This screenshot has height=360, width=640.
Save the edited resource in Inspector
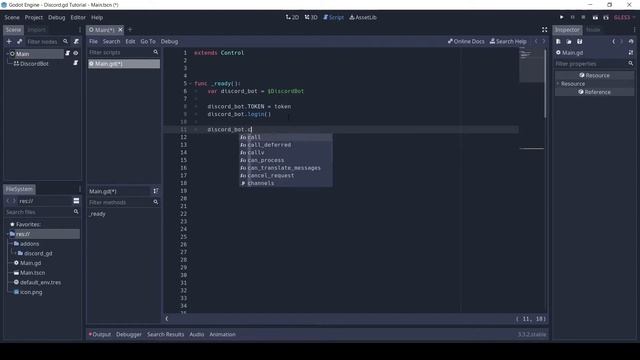coord(580,41)
